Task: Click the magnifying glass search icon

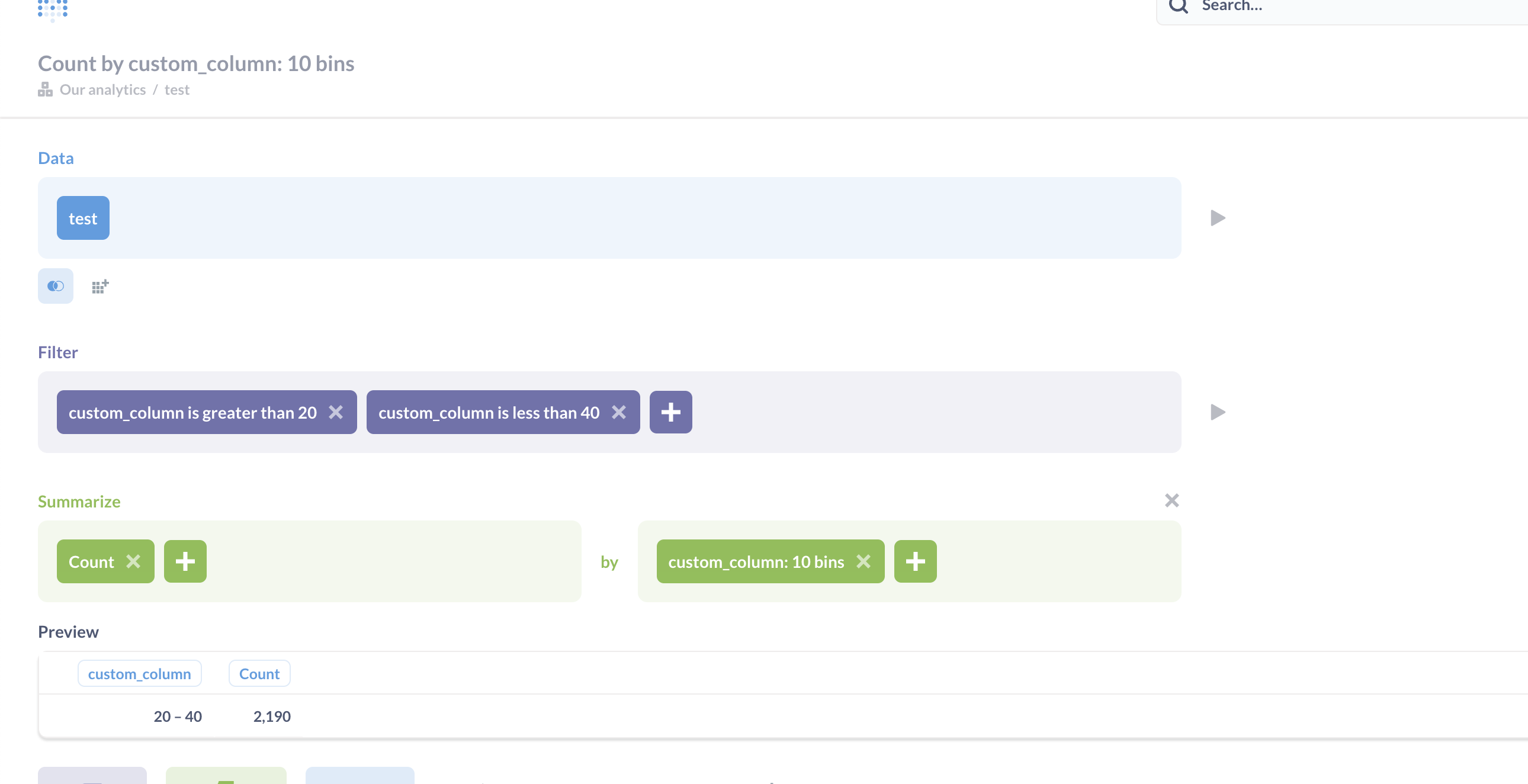Action: [1179, 6]
